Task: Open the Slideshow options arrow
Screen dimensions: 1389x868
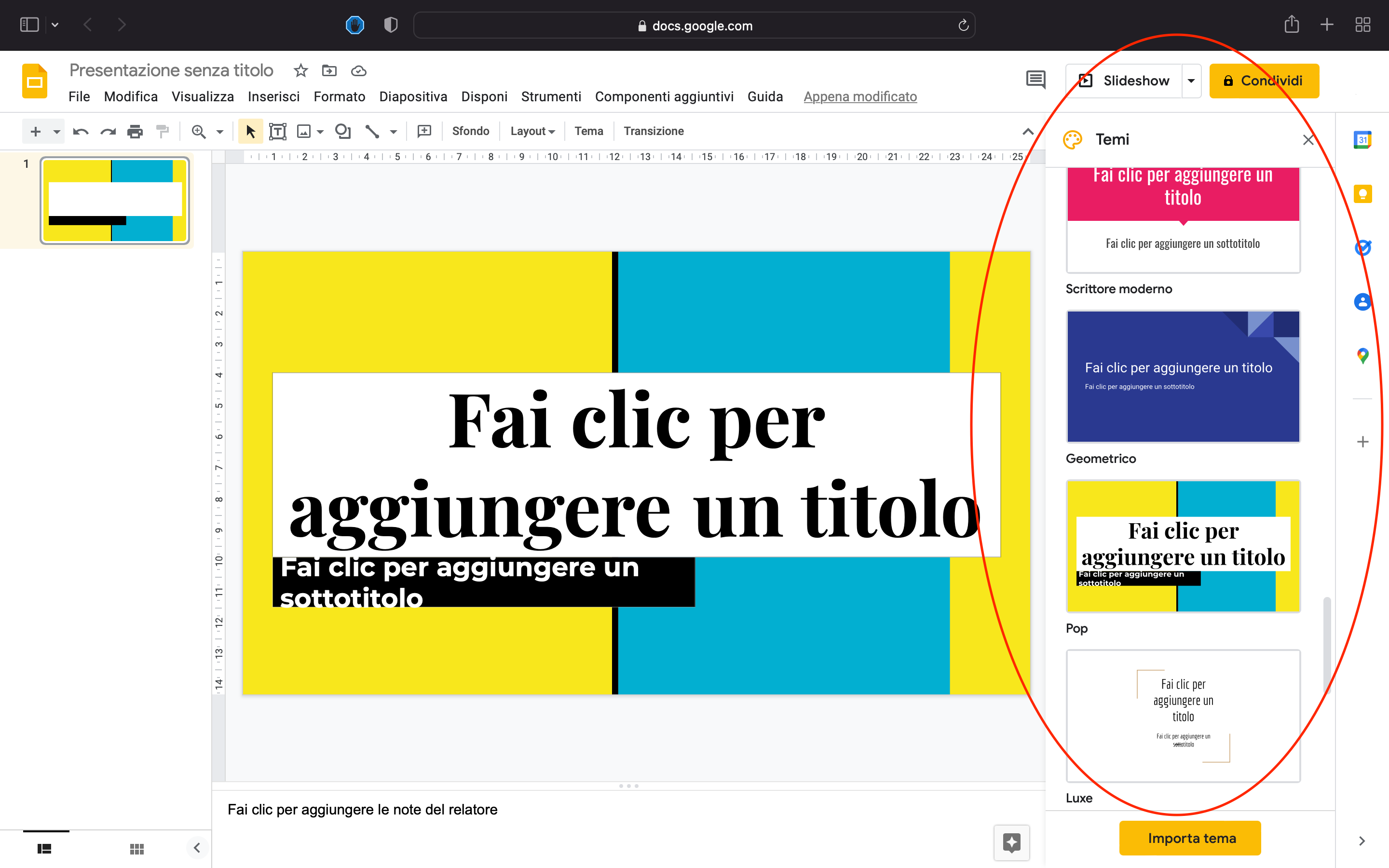Action: pos(1191,81)
